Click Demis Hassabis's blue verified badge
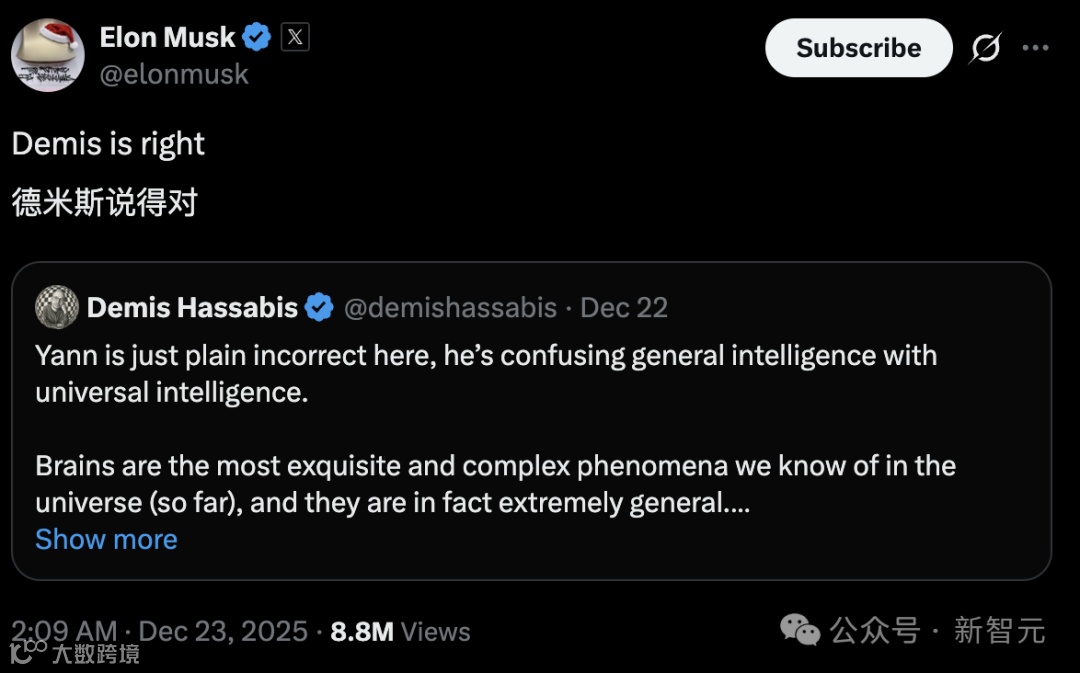 click(x=319, y=307)
